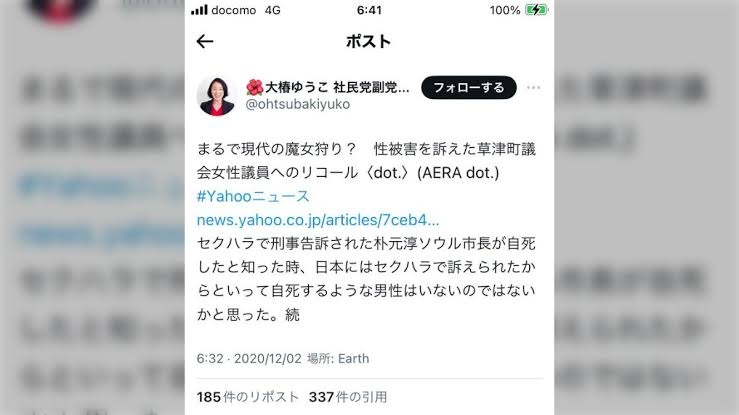739x415 pixels.
Task: Tap the 6:41 clock in status bar
Action: pyautogui.click(x=369, y=10)
